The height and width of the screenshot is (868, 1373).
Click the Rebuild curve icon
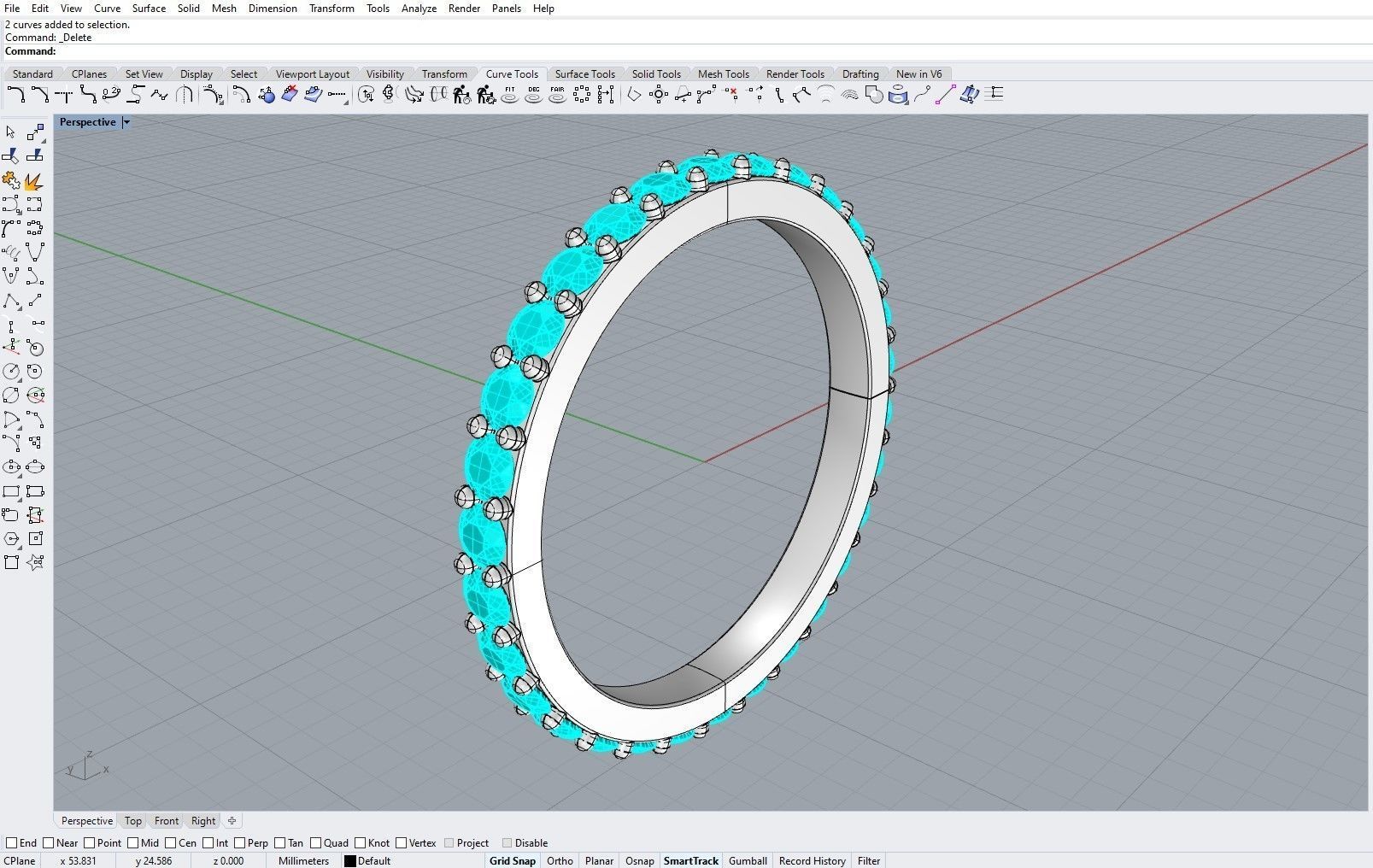coord(461,94)
